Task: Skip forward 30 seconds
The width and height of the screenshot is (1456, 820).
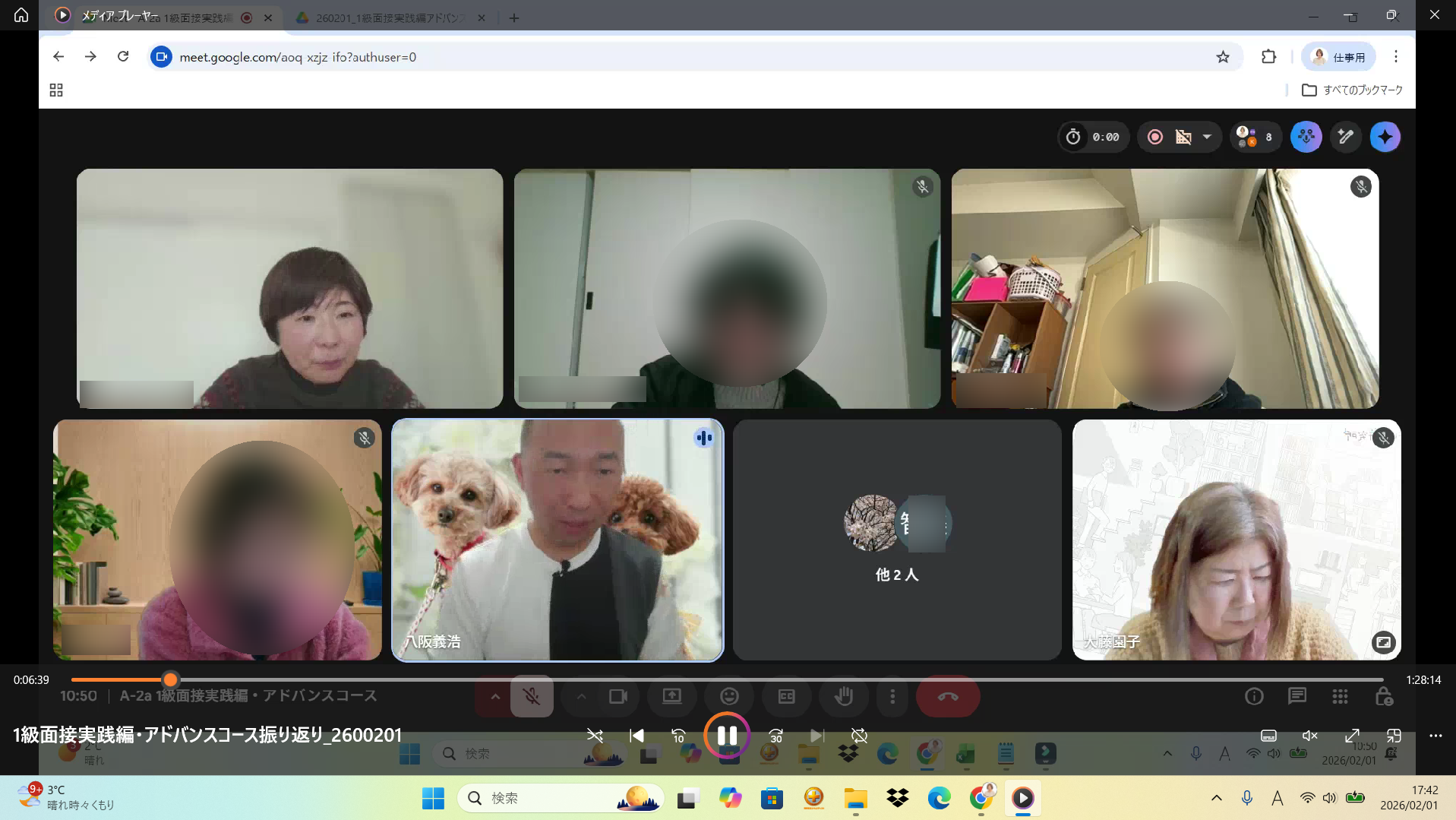Action: tap(775, 735)
